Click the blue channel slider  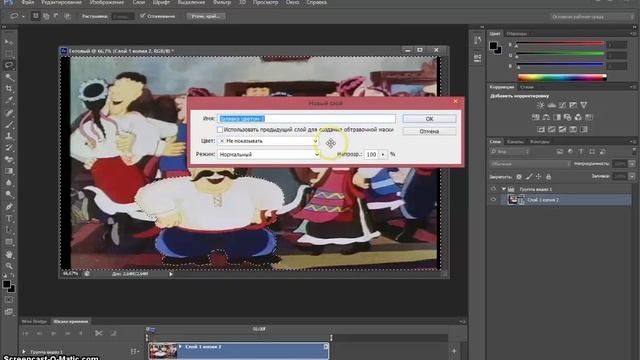click(560, 64)
